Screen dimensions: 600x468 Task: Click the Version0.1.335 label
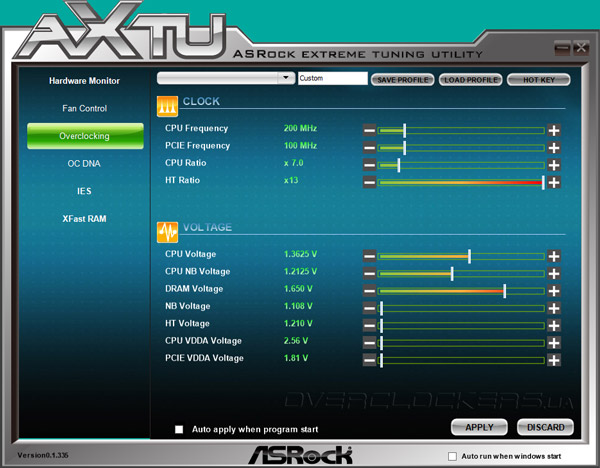pyautogui.click(x=42, y=455)
